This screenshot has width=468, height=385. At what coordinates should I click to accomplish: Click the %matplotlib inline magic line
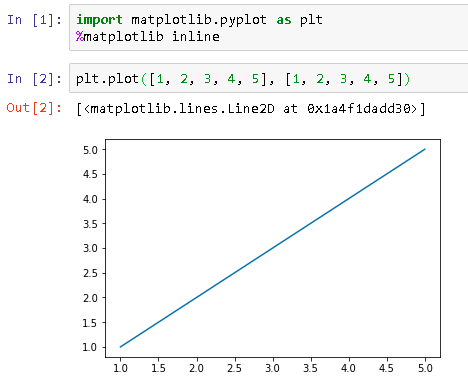coord(148,36)
